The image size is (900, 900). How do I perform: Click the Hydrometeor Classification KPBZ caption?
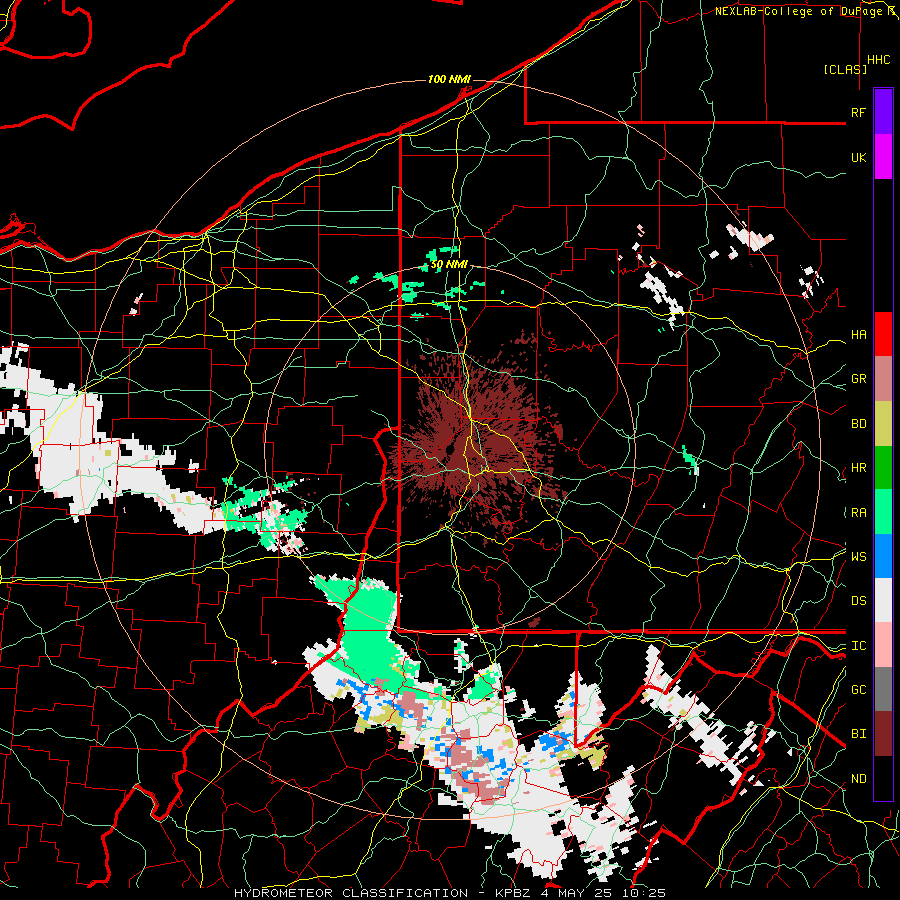(450, 893)
